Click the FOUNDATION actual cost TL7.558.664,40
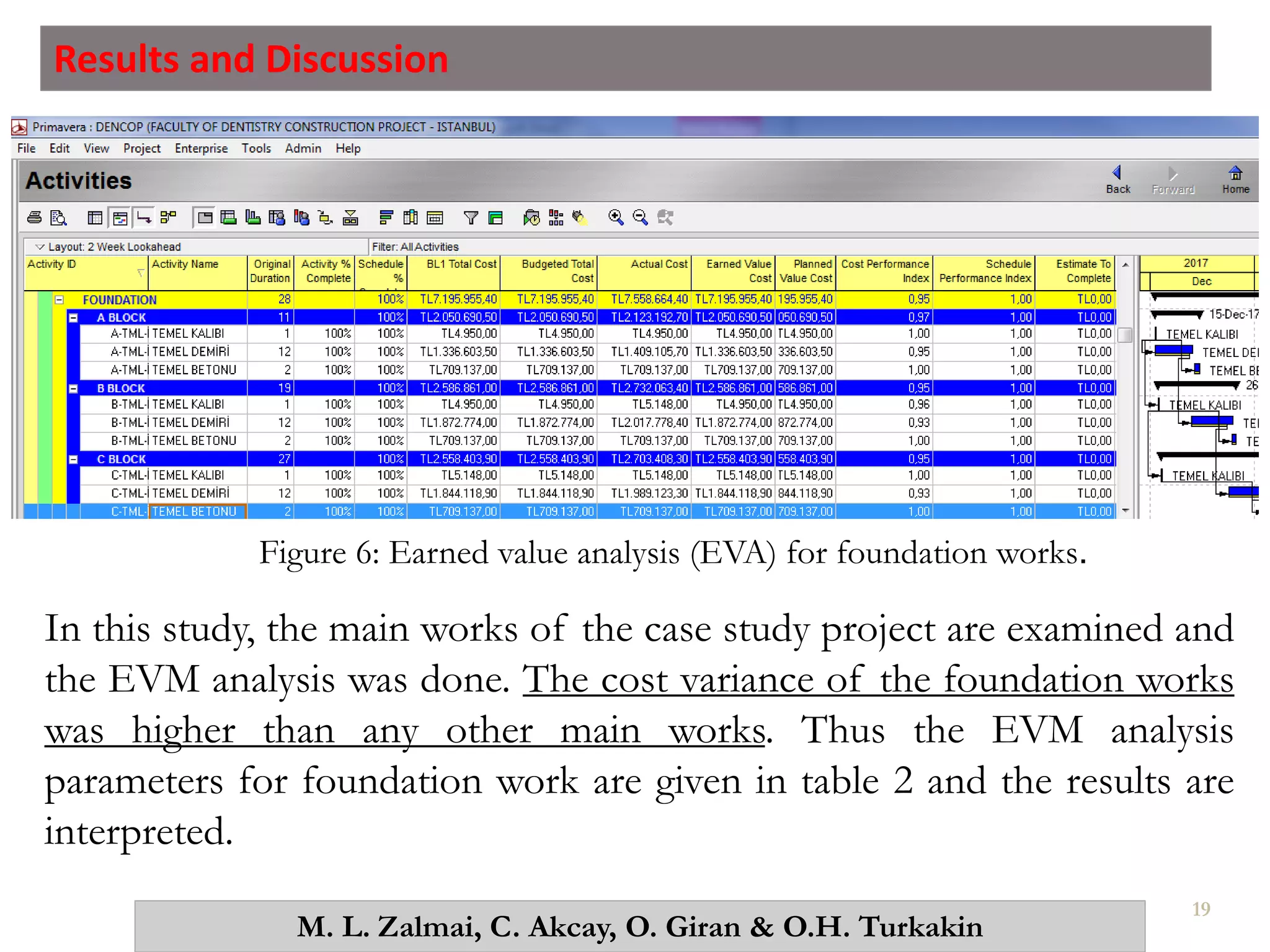This screenshot has height=952, width=1270. point(649,299)
